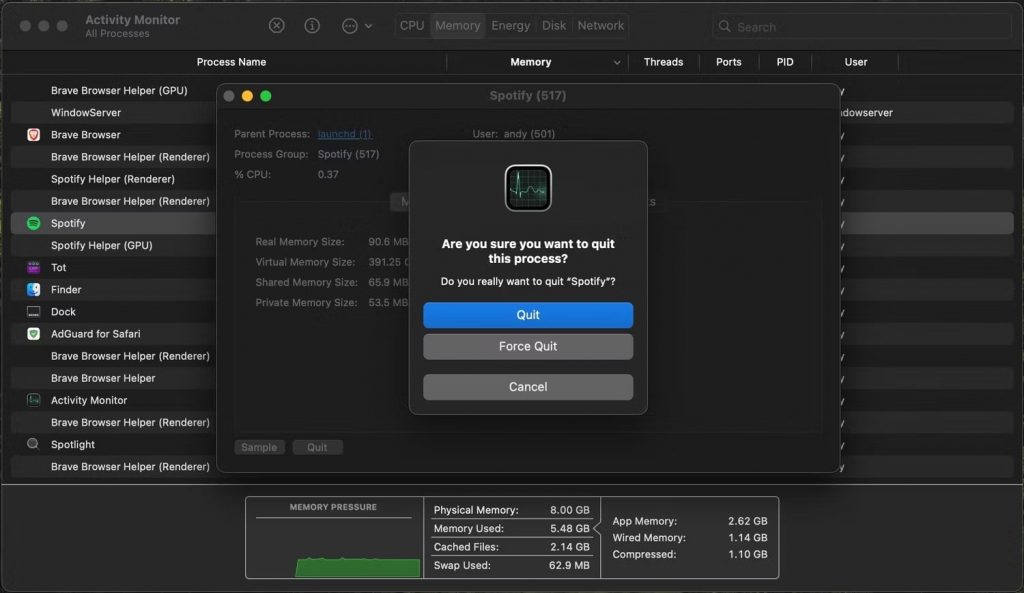
Task: Click the Compressed 1.10 GB value
Action: 748,554
